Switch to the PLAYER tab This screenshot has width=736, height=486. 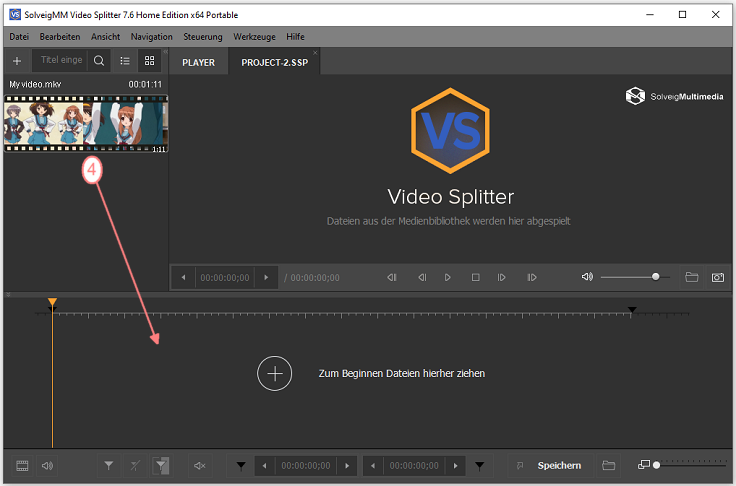coord(199,62)
